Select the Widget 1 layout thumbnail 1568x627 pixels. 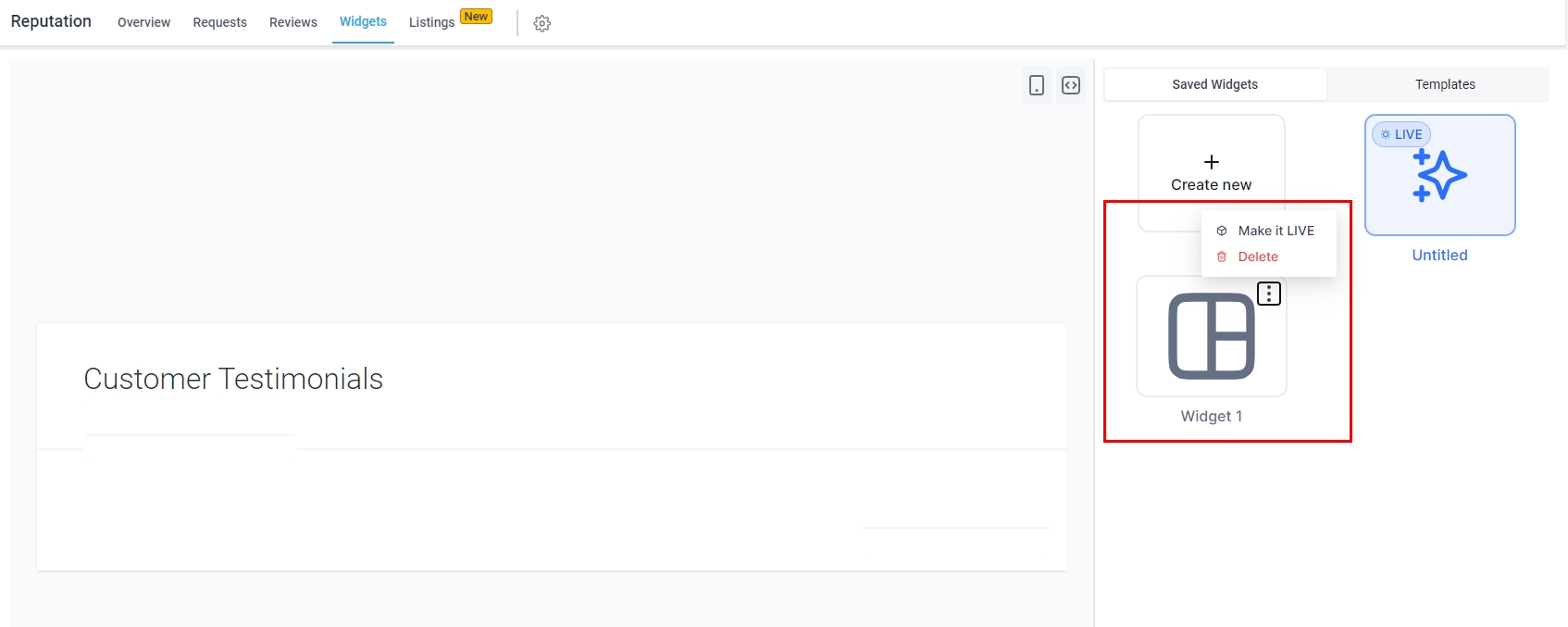(1211, 336)
